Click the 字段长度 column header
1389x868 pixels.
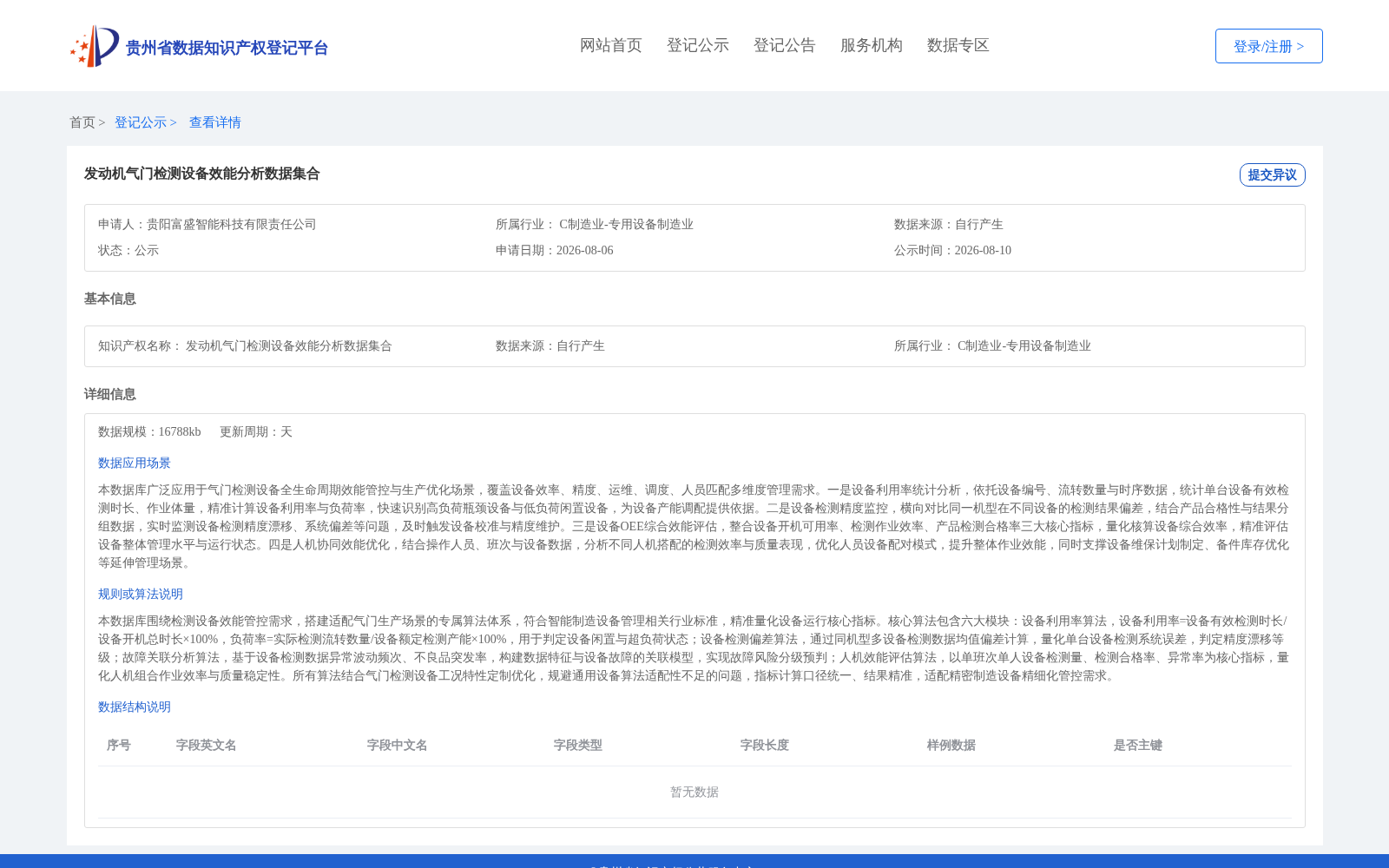point(765,745)
